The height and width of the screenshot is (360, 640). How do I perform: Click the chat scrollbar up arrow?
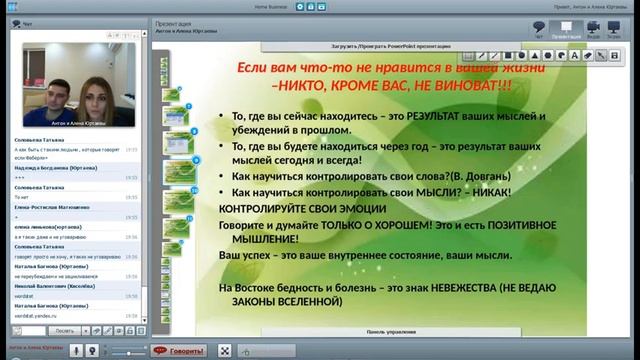144,33
